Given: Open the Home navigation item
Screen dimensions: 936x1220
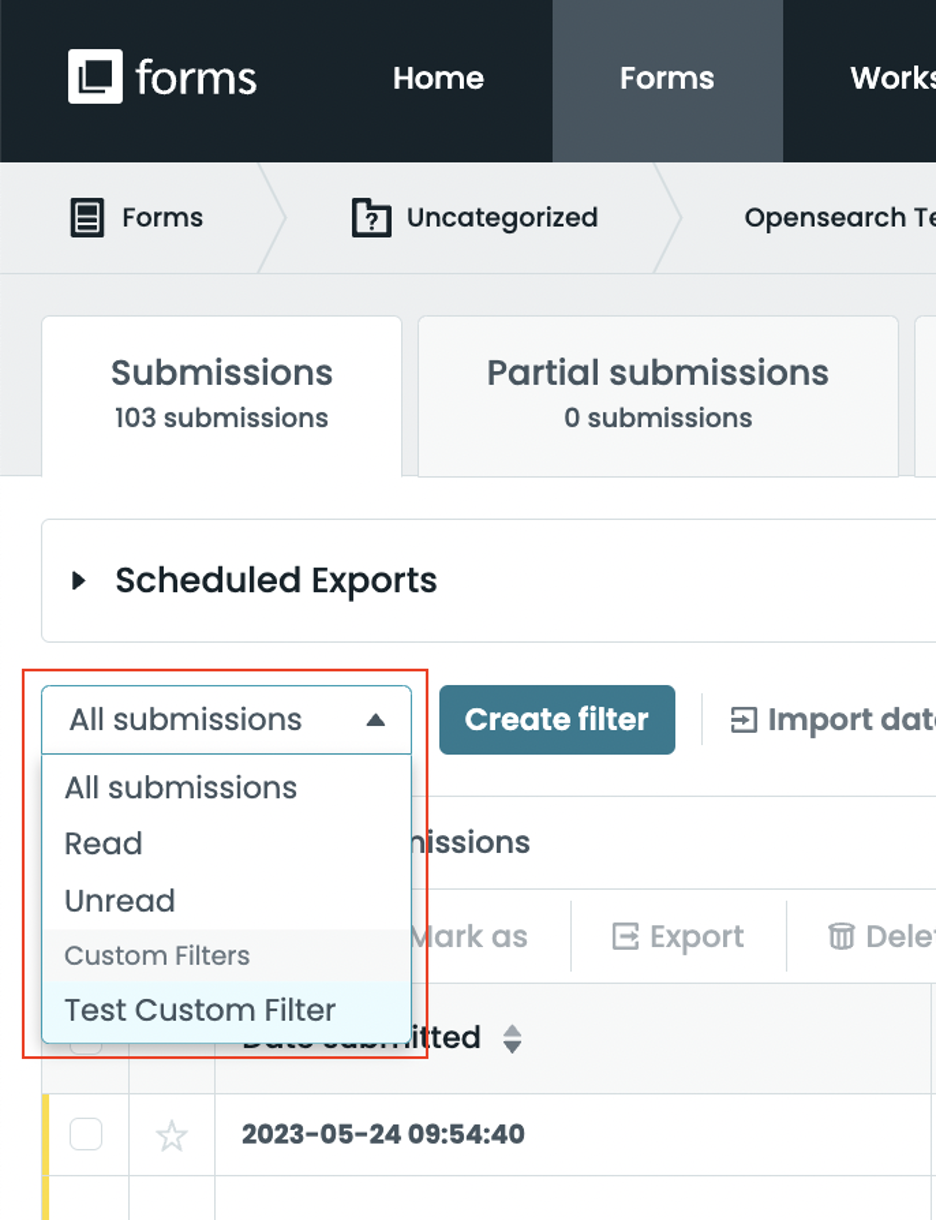Looking at the screenshot, I should point(438,78).
